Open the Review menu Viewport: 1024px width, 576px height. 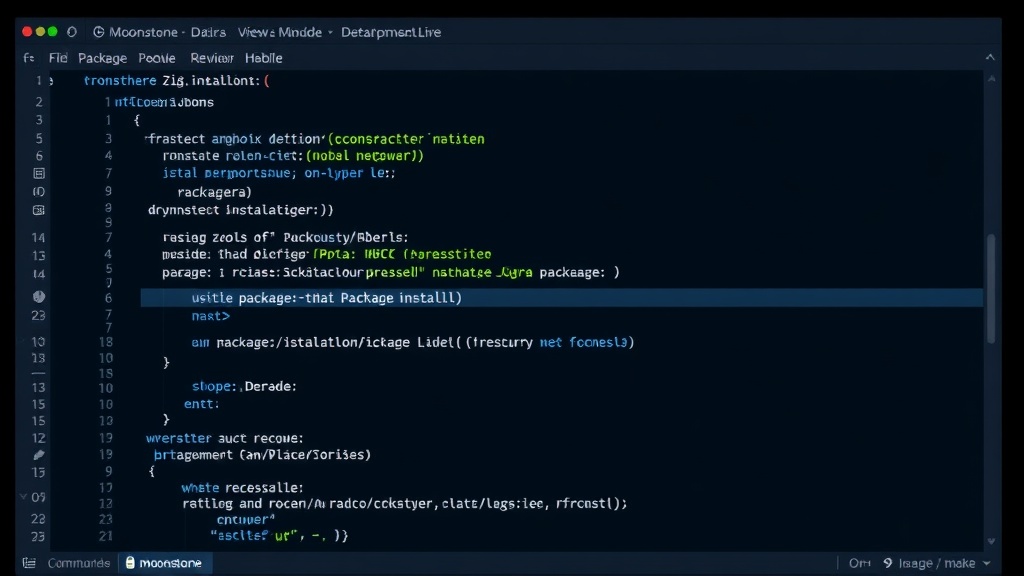[x=212, y=58]
